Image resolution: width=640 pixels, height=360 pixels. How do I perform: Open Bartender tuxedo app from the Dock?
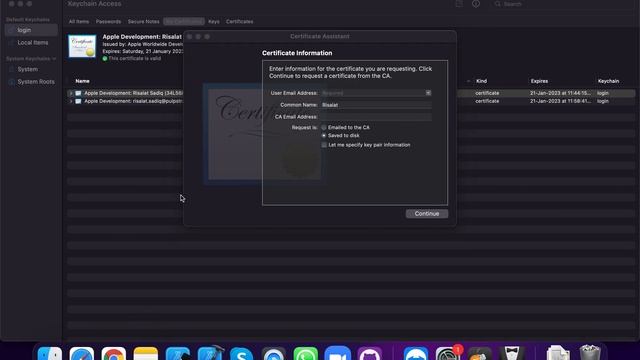tap(512, 353)
